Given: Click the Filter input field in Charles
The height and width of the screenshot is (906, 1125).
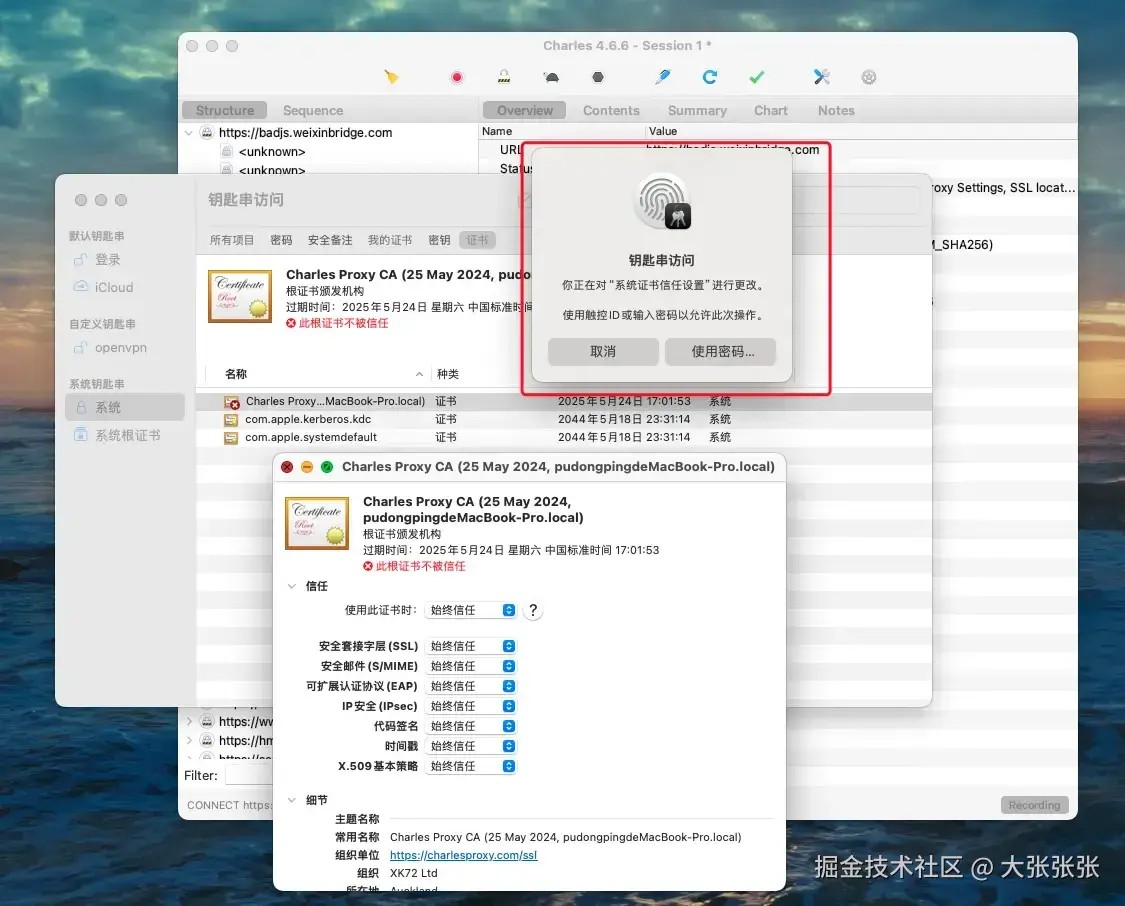Looking at the screenshot, I should pyautogui.click(x=249, y=775).
